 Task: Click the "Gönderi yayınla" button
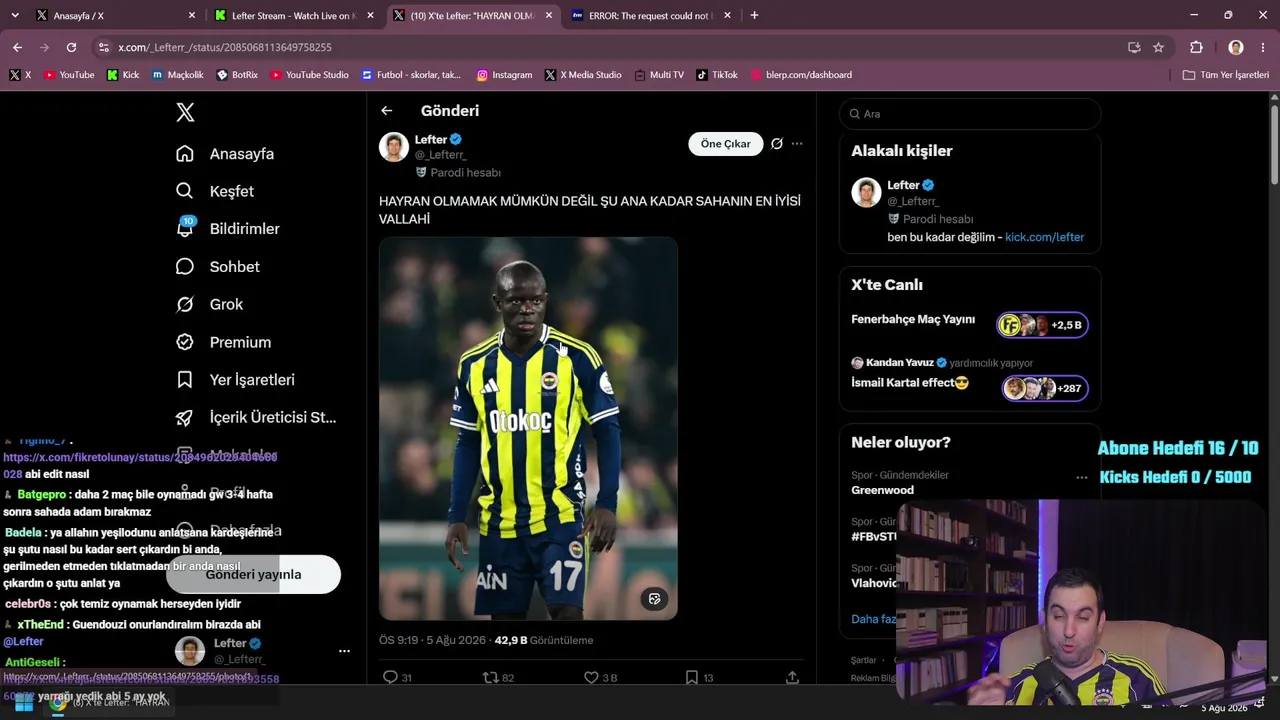pos(253,574)
